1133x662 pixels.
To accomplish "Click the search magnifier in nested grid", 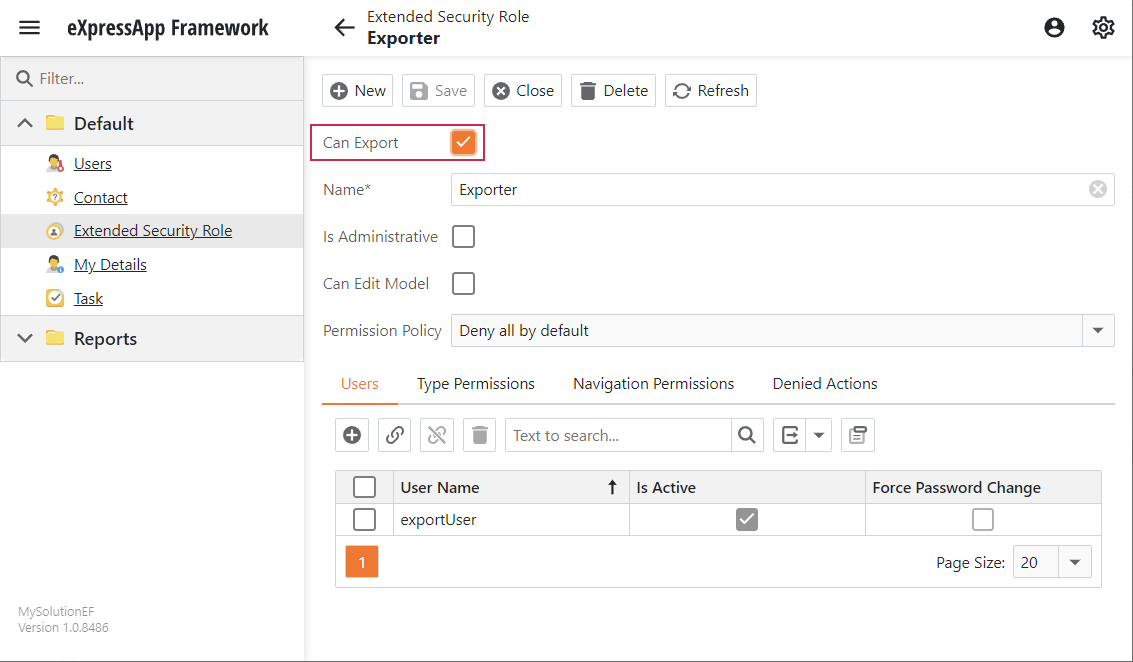I will (x=747, y=435).
